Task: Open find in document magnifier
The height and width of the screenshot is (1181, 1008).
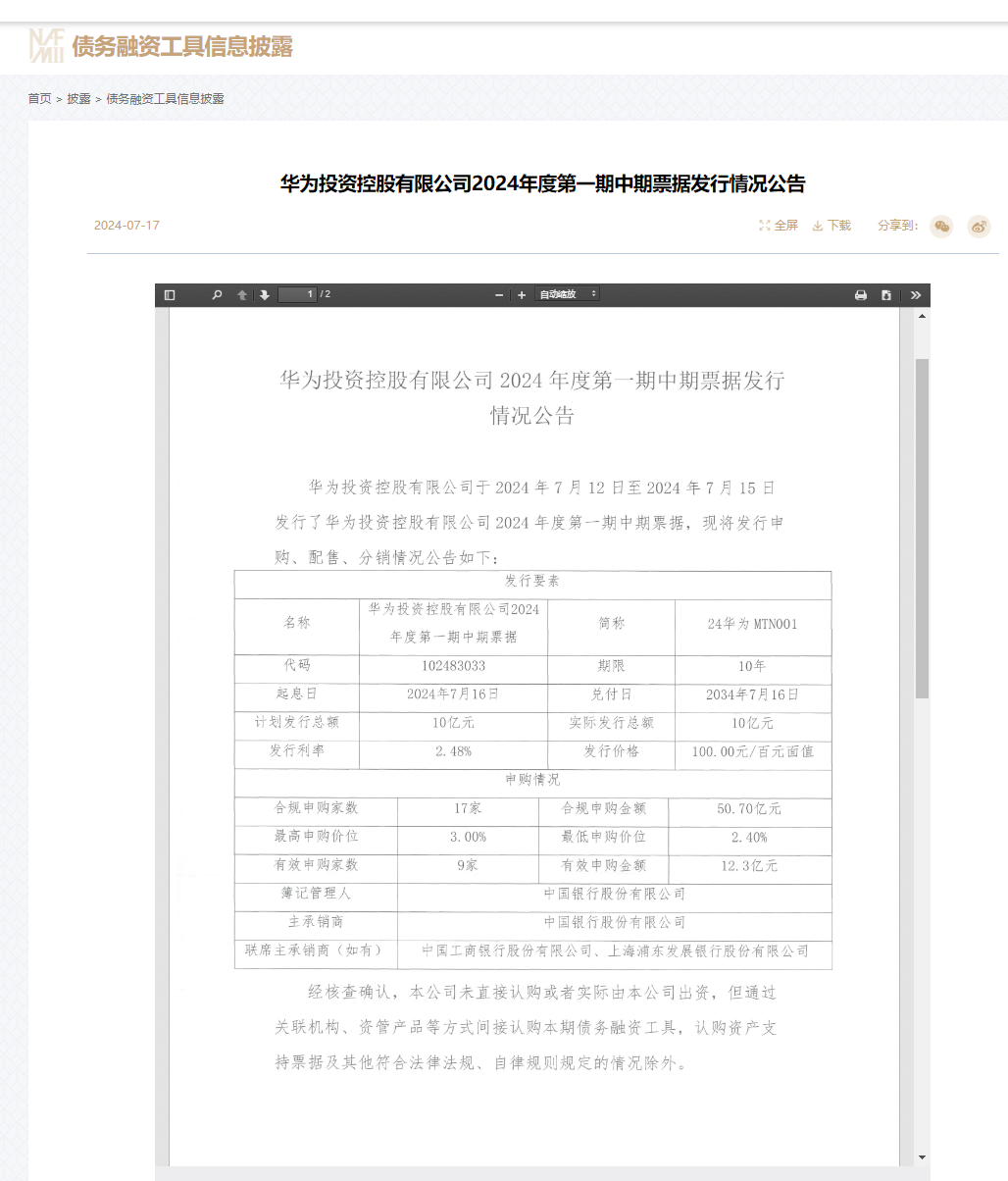Action: pos(217,295)
